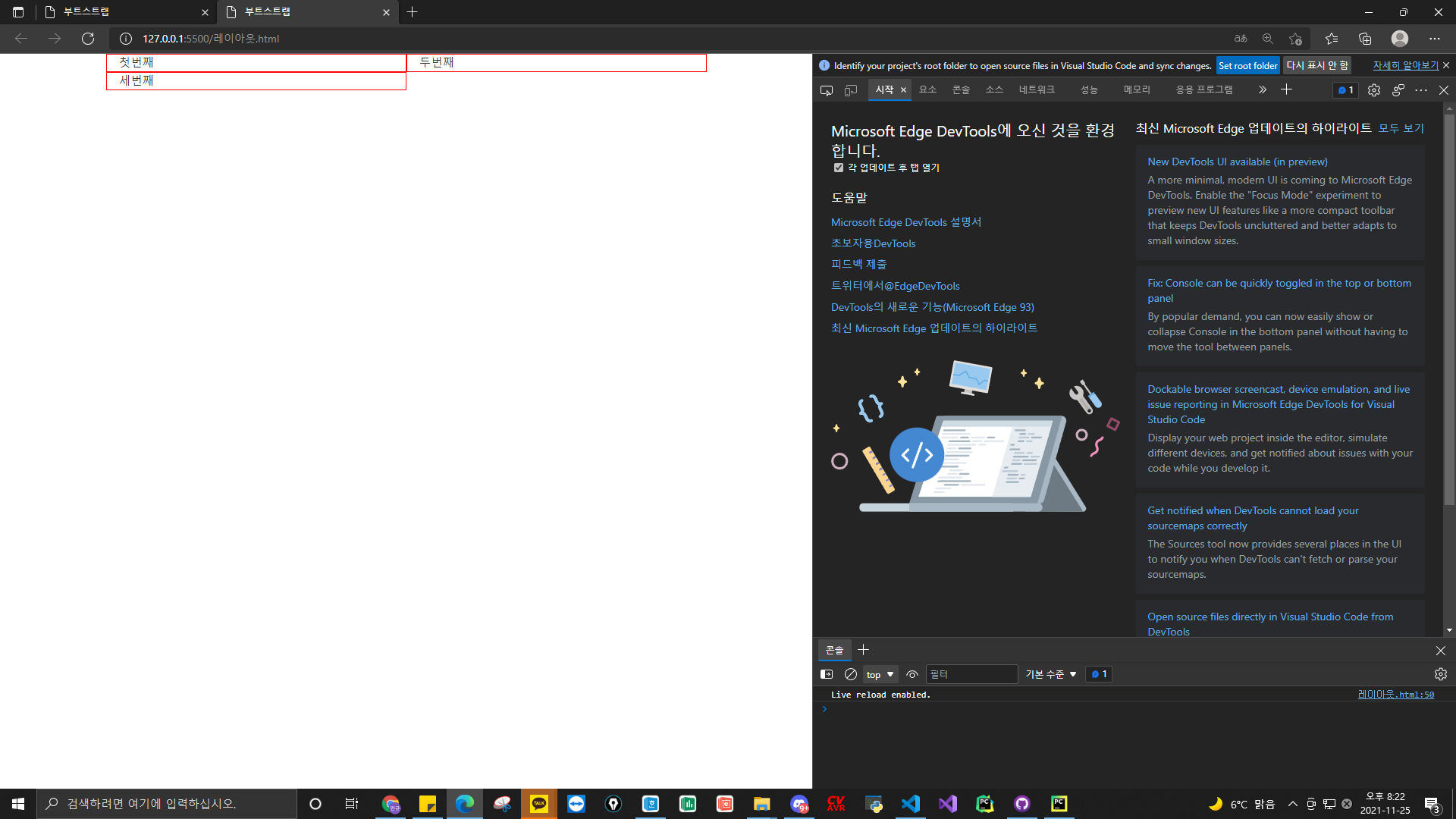
Task: Open Microsoft Edge DevTools 설명서 link
Action: point(906,222)
